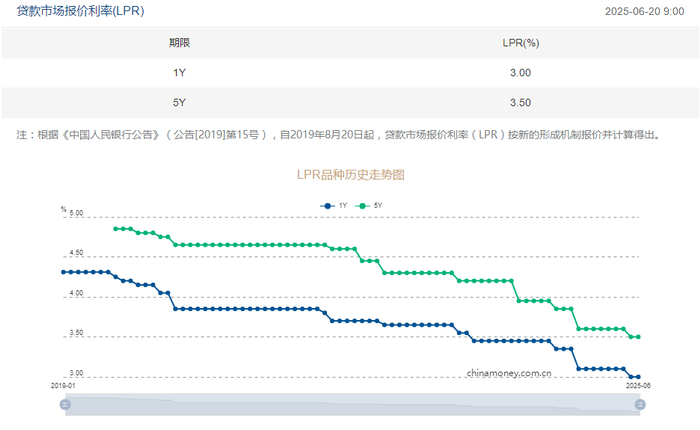Click the note text starting with 注:根据
Screen dimensions: 700x430
[339, 135]
